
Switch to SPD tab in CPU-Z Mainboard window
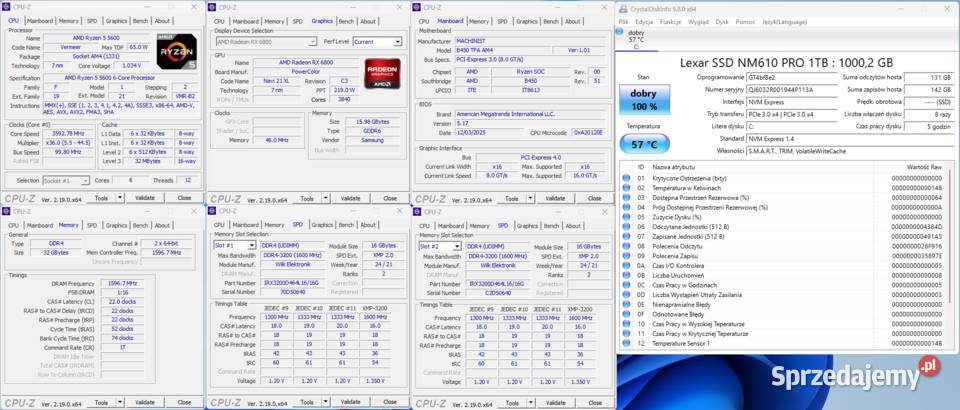[502, 21]
